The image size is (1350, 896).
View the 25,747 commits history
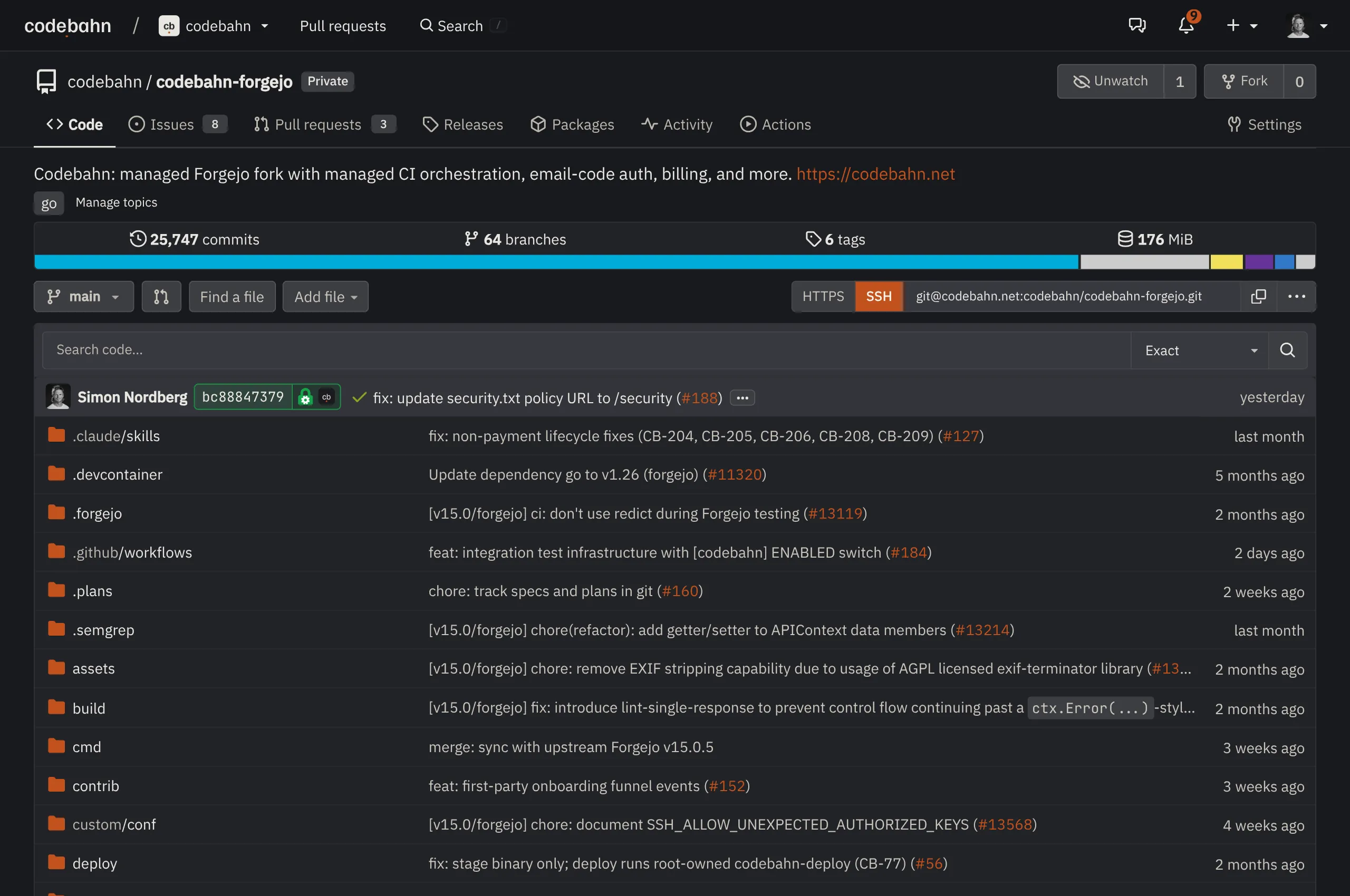pos(195,239)
